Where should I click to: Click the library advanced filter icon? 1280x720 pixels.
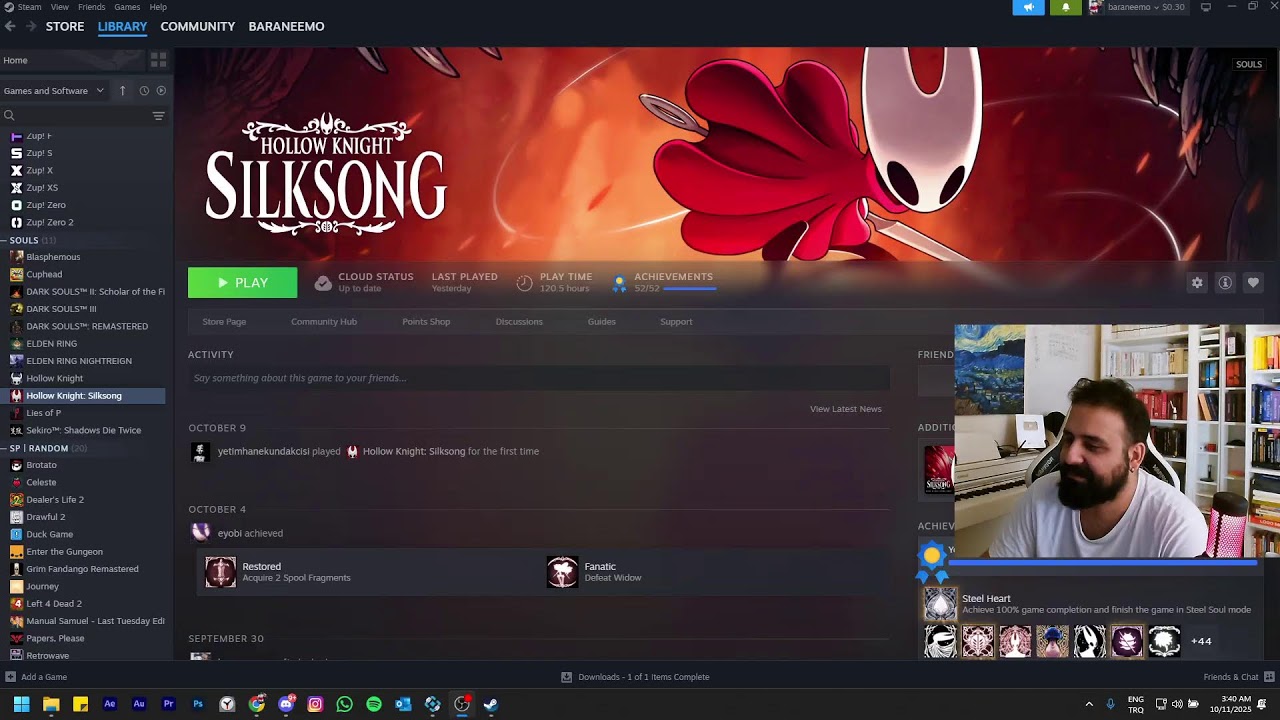158,116
